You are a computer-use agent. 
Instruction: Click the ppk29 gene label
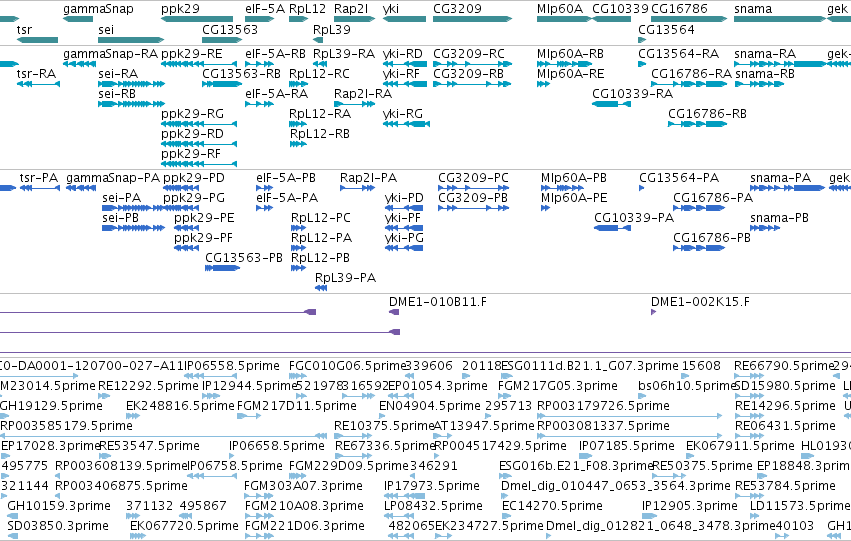180,9
